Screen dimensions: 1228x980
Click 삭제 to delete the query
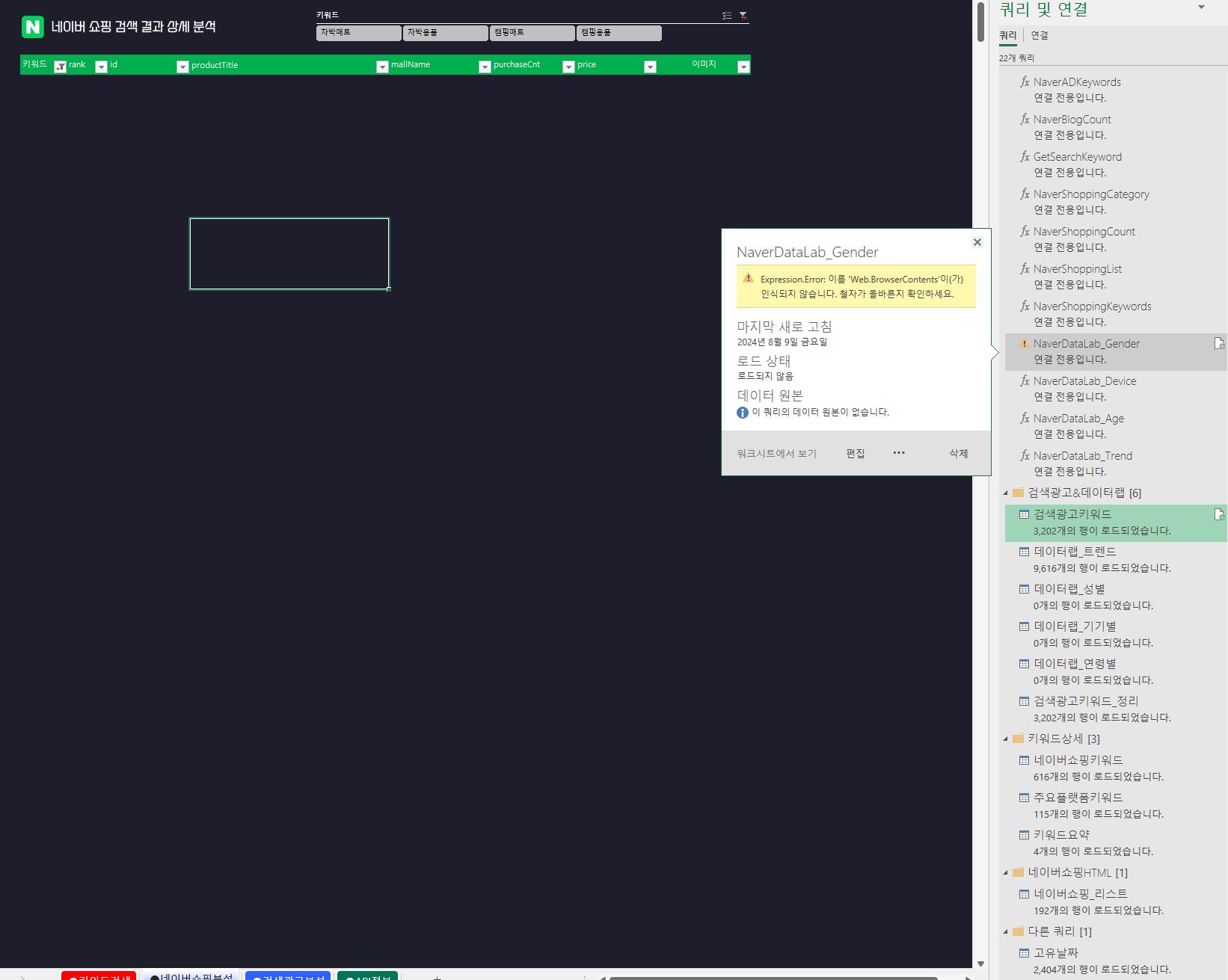[x=958, y=454]
